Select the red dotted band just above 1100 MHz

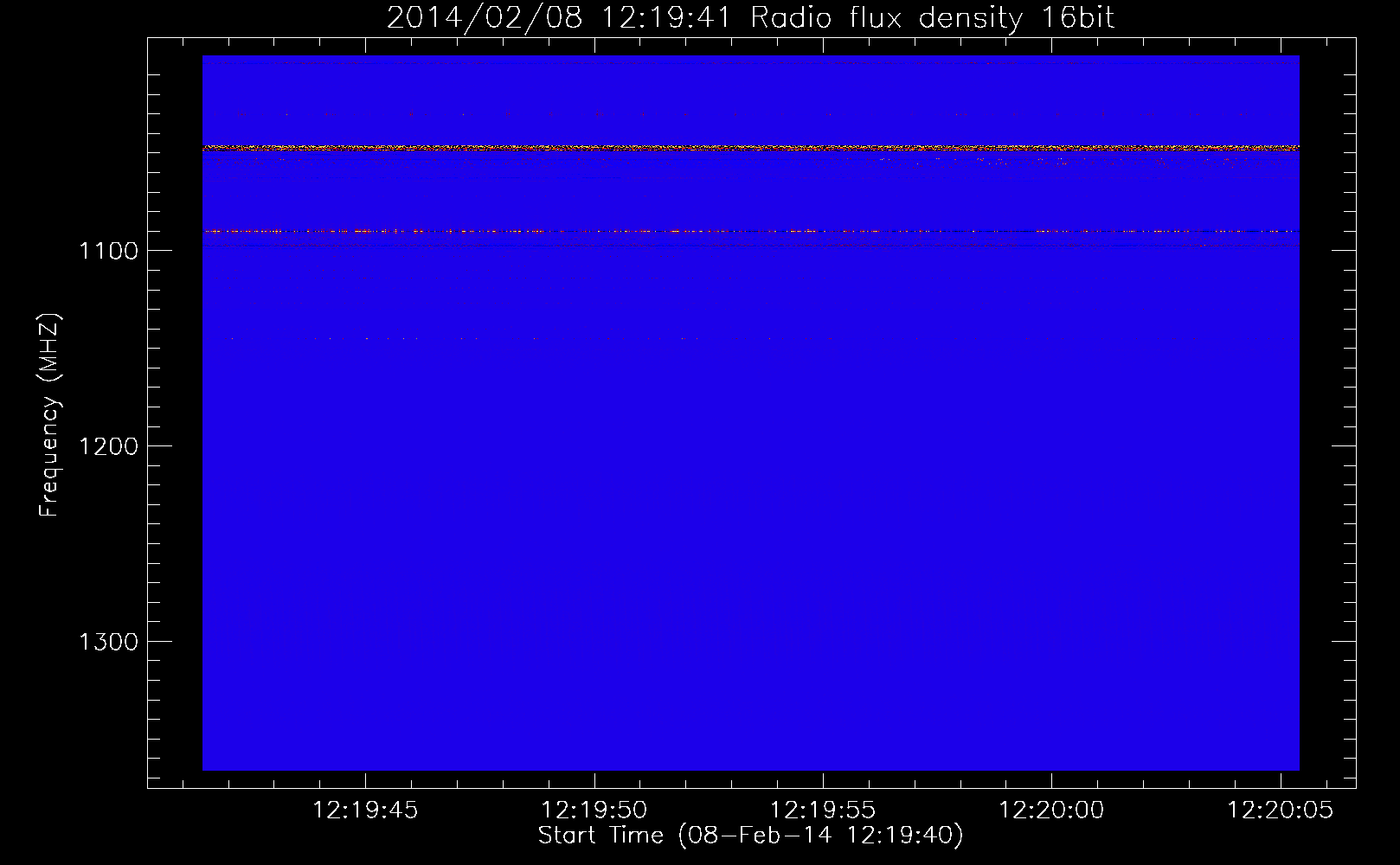(750, 231)
